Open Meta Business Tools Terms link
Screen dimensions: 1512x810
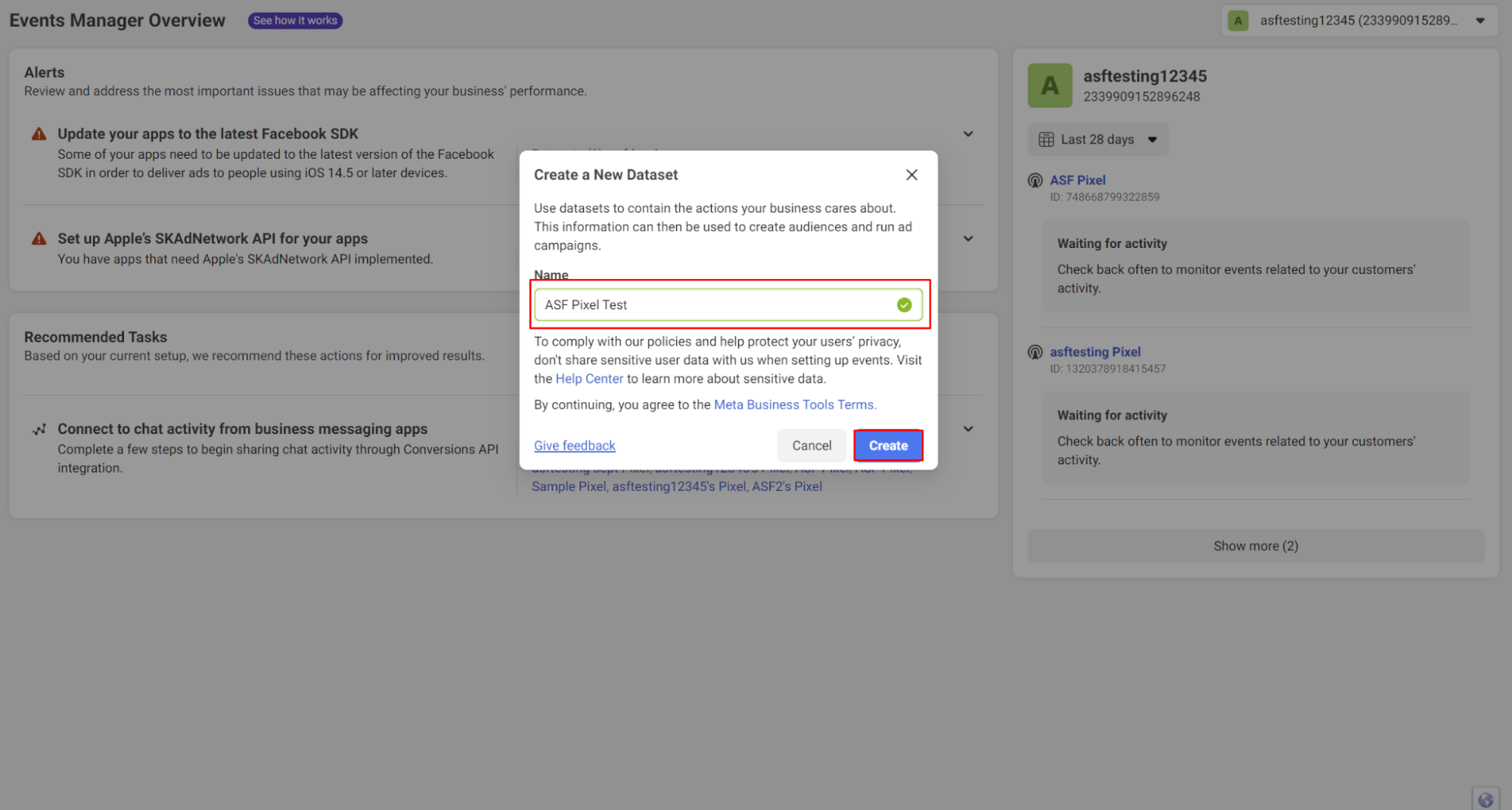[x=795, y=405]
